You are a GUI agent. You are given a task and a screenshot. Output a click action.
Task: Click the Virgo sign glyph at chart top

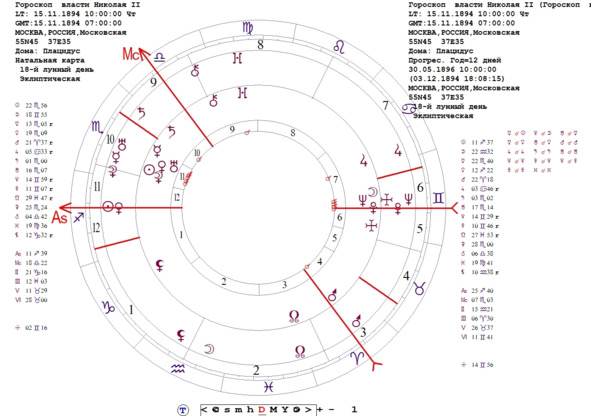point(248,28)
